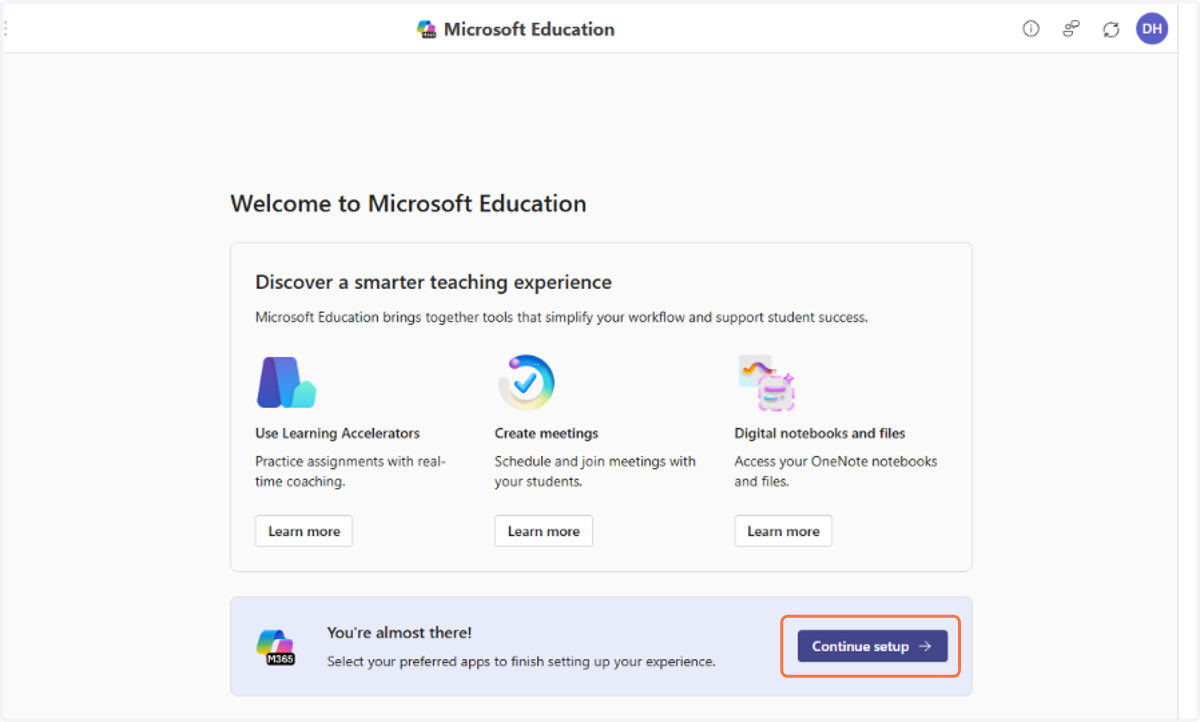Click the Microsoft Education logo icon
This screenshot has height=722, width=1200.
(427, 29)
